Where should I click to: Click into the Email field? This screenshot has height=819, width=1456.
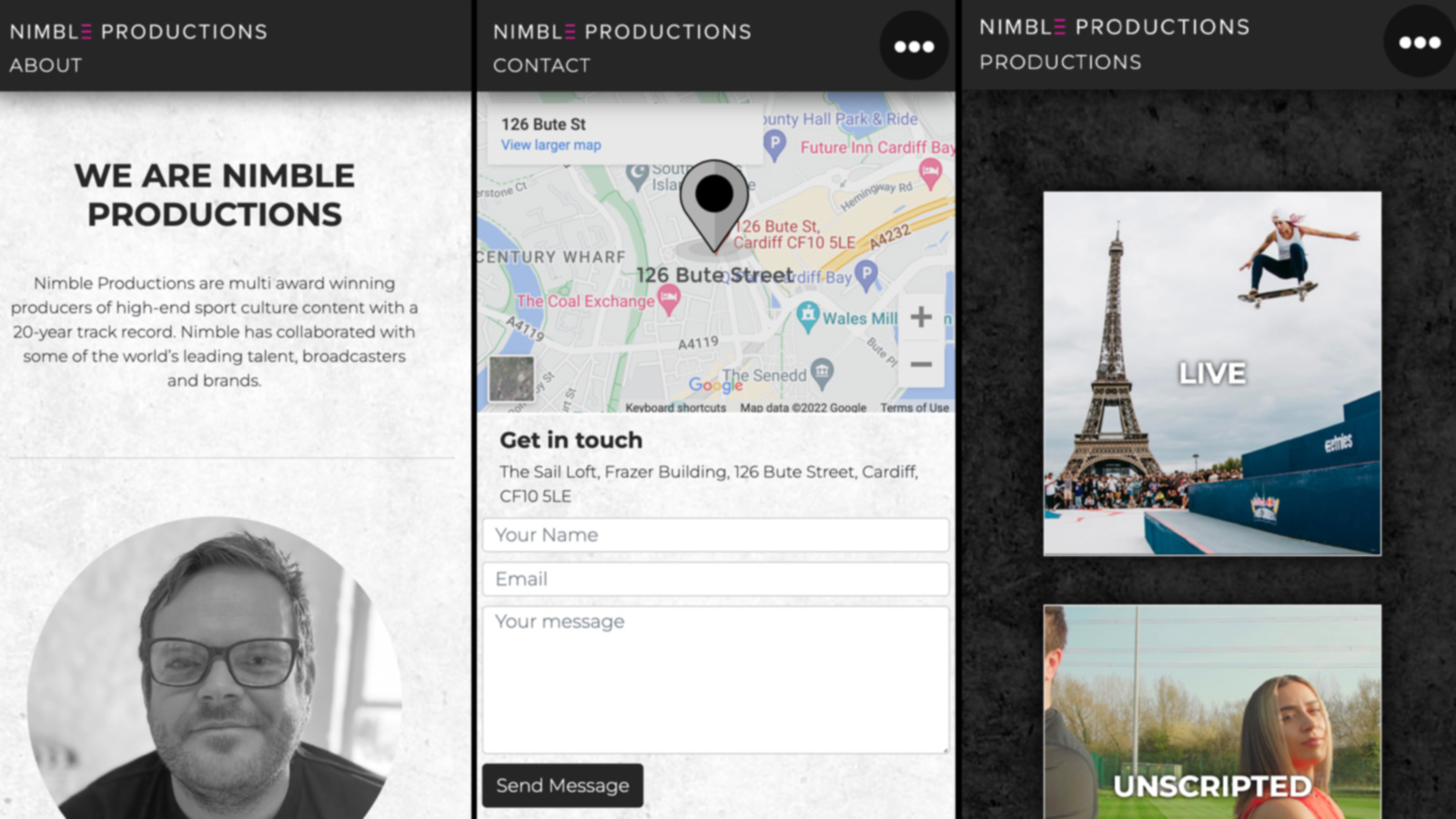tap(715, 579)
